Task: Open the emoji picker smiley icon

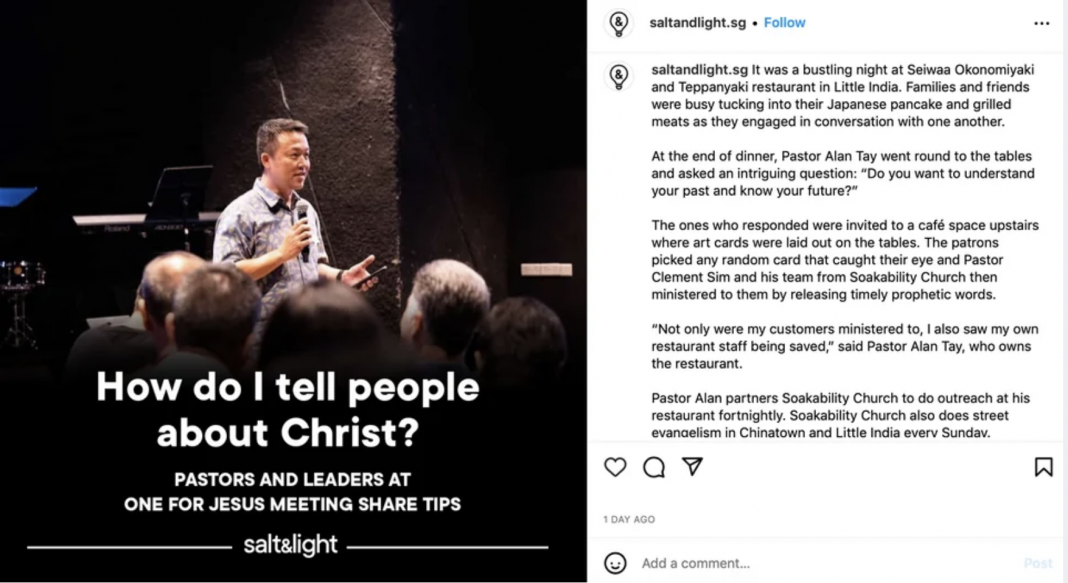Action: 615,563
